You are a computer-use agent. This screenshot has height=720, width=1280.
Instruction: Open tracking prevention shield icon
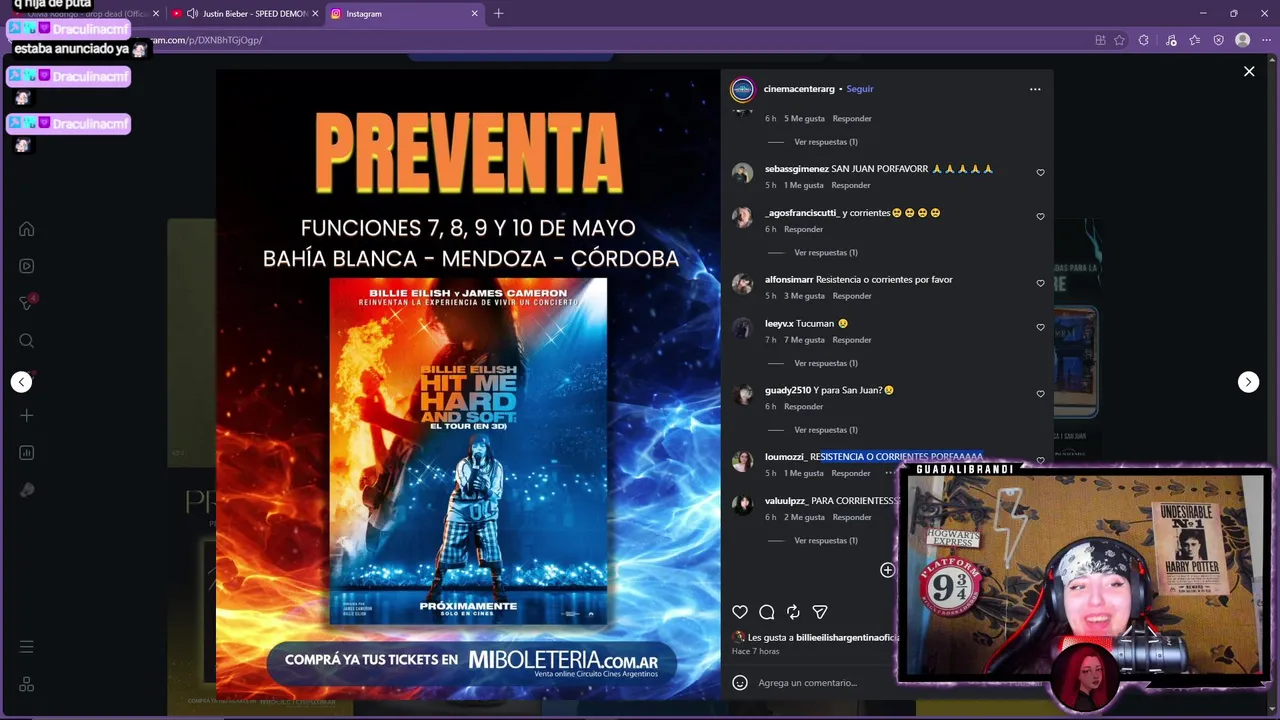point(1218,40)
